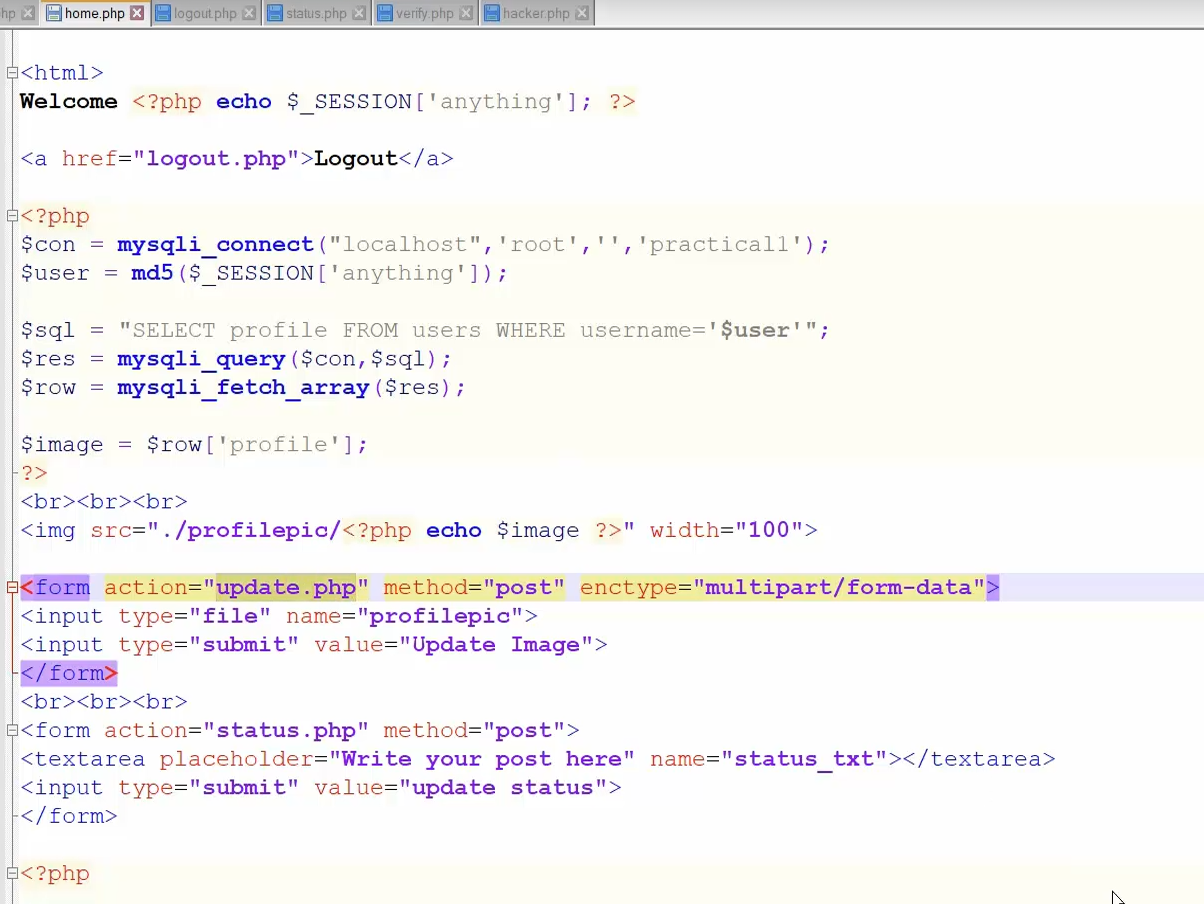Viewport: 1204px width, 904px height.
Task: Collapse the bottom <?php fold marker
Action: 12,874
